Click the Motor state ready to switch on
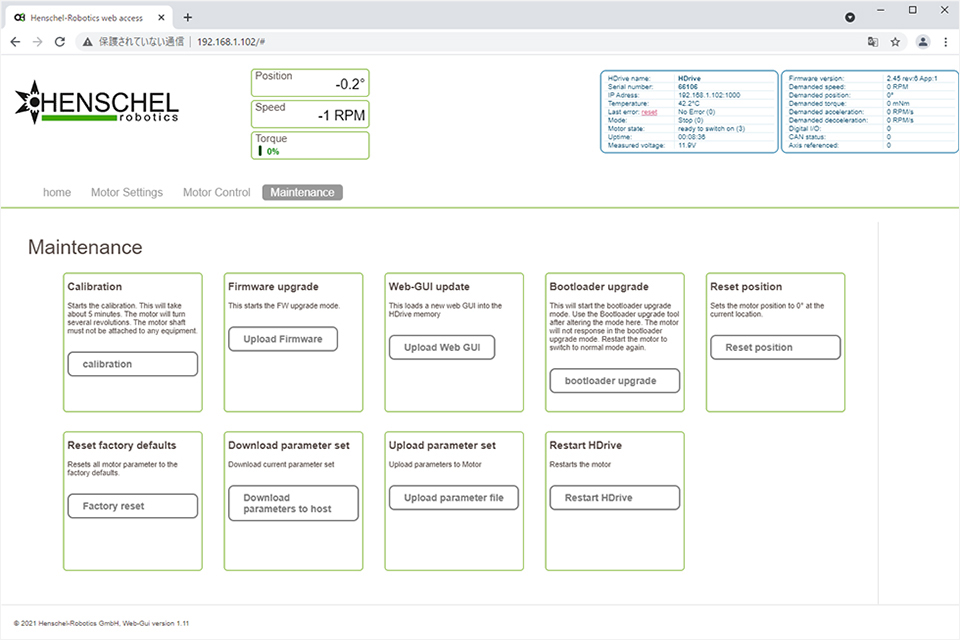 tap(711, 129)
